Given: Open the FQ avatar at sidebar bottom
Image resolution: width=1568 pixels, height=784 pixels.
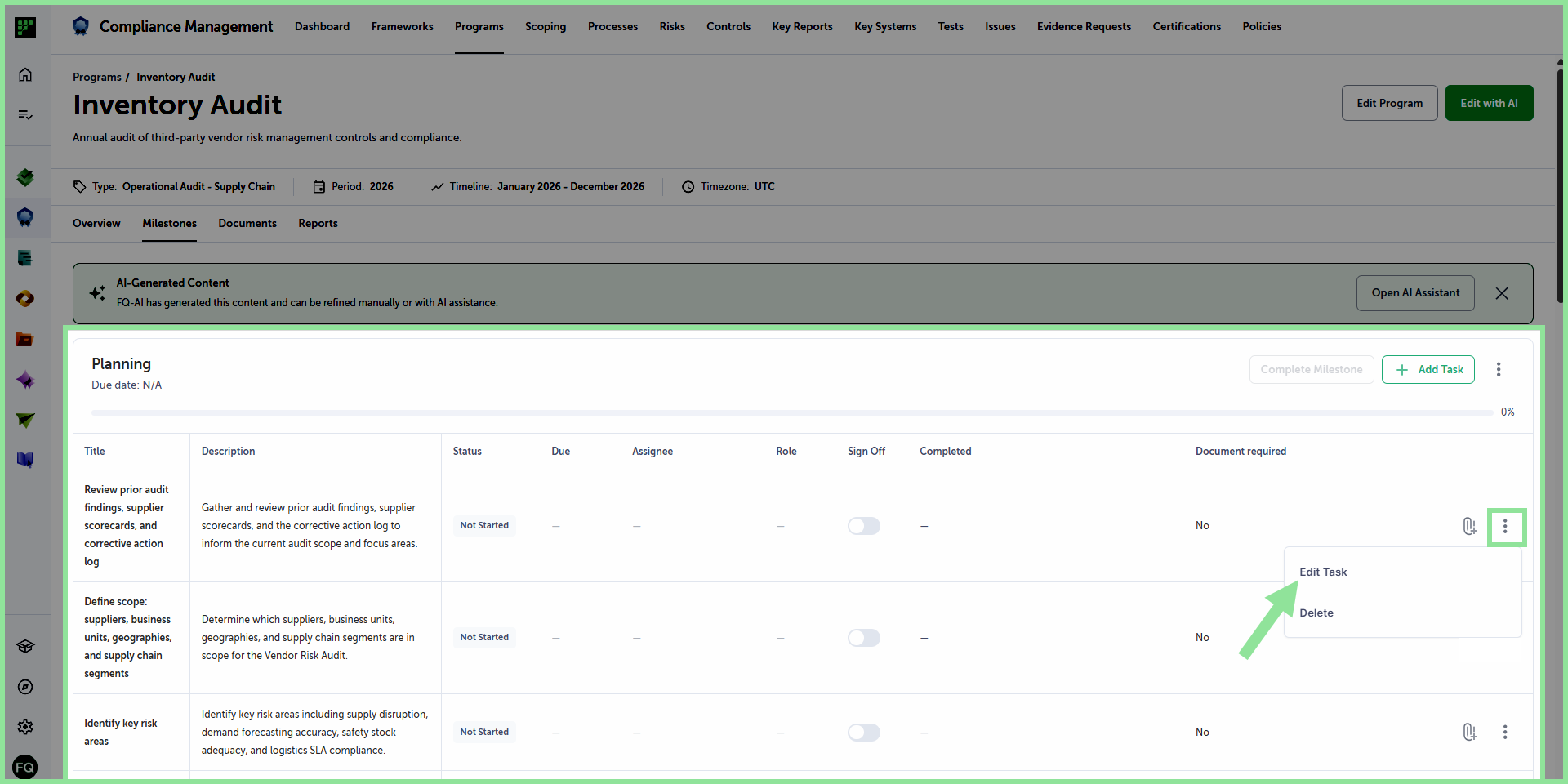Looking at the screenshot, I should pyautogui.click(x=25, y=767).
